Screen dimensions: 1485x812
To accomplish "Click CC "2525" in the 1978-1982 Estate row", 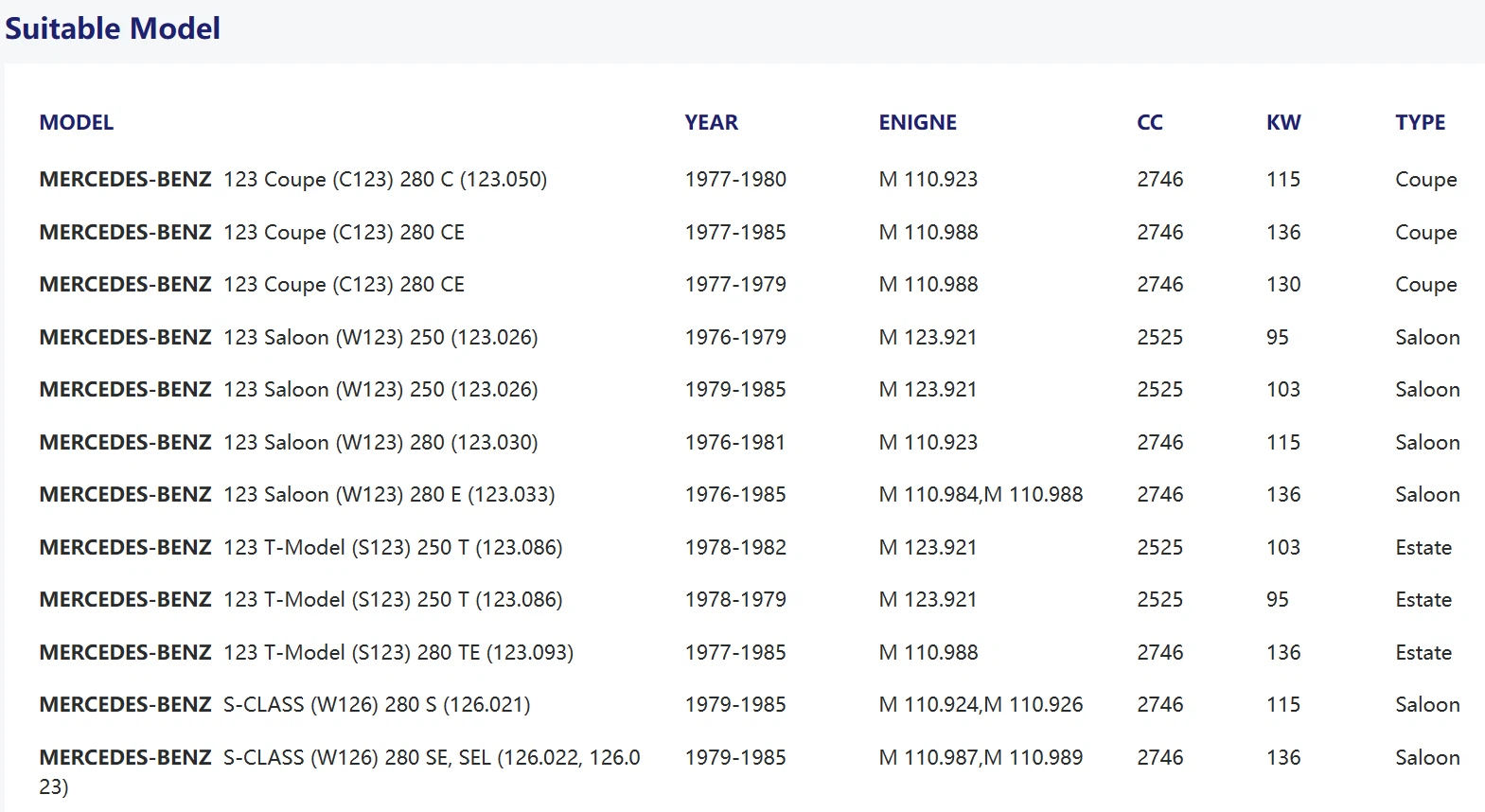I will click(x=1160, y=547).
